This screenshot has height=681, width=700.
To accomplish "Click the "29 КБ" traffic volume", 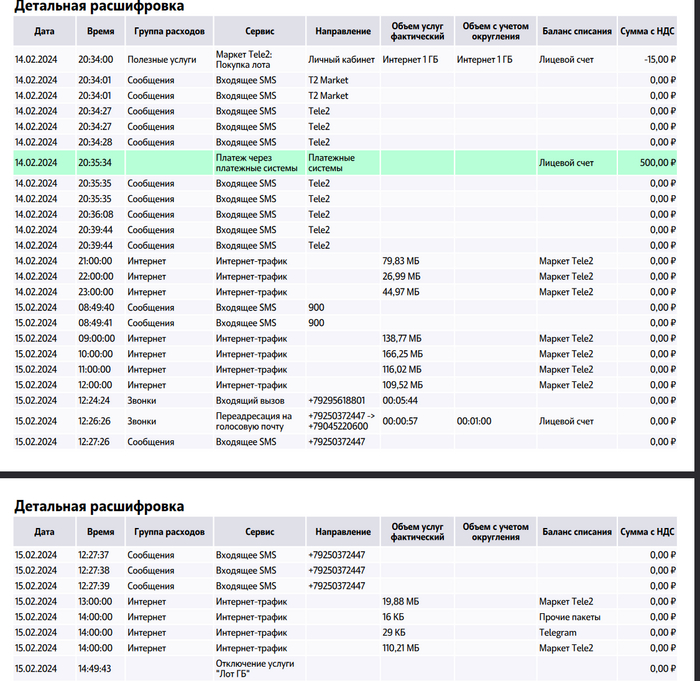I will (x=393, y=633).
